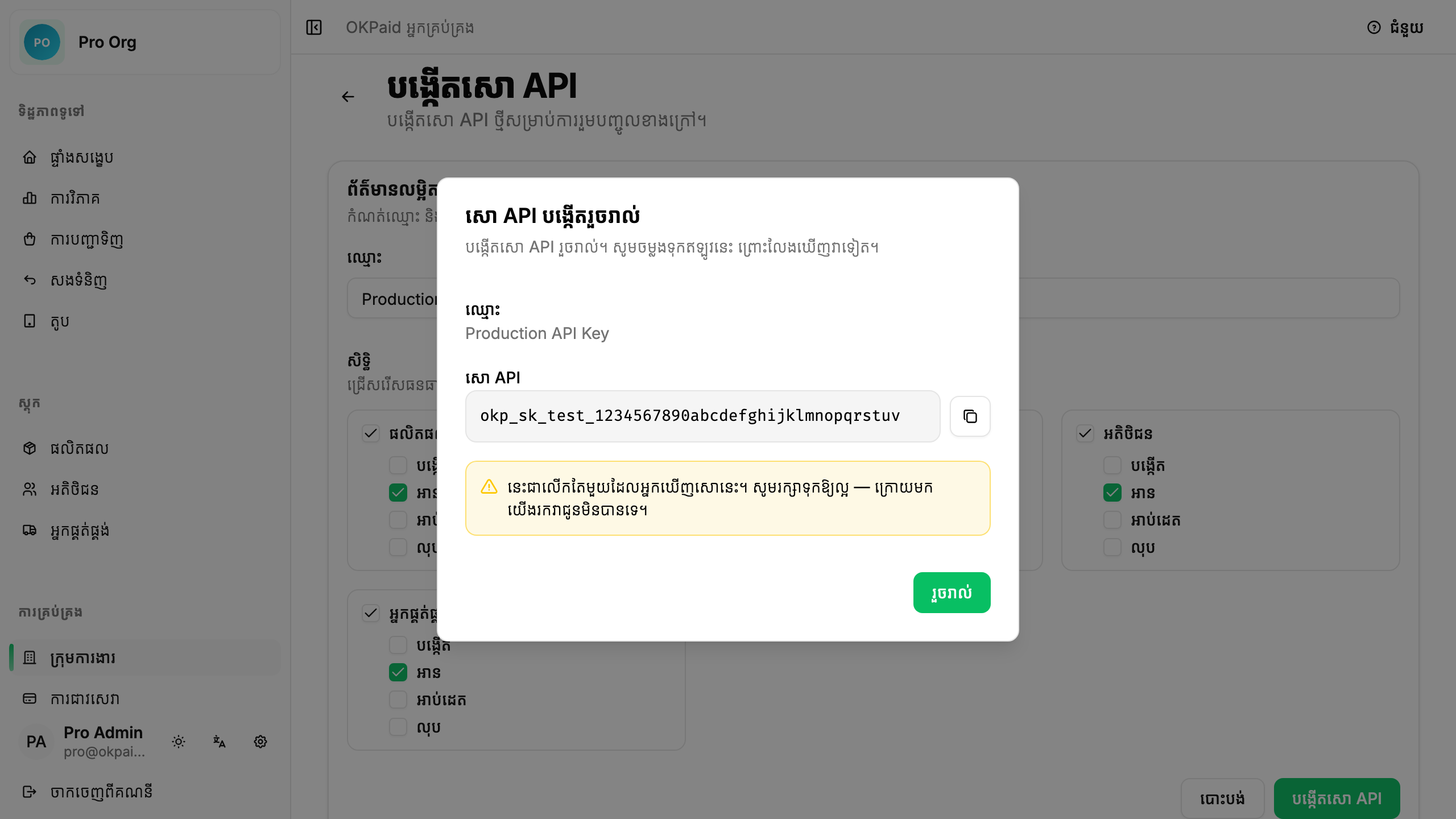Screen dimensions: 1456x819
Task: Click the analytics bar chart icon
Action: pyautogui.click(x=30, y=198)
